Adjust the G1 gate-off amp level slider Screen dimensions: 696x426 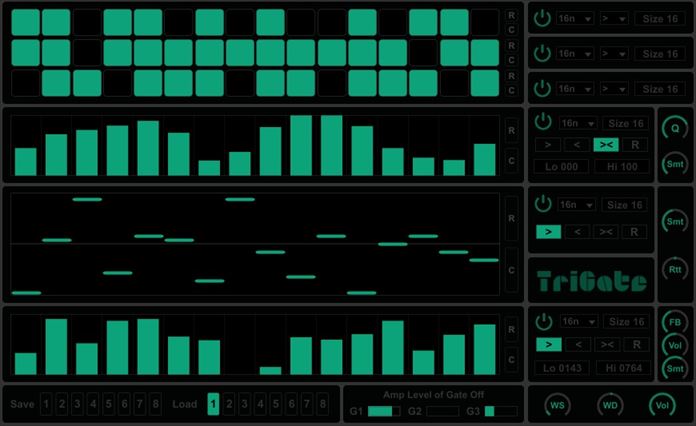pyautogui.click(x=384, y=411)
